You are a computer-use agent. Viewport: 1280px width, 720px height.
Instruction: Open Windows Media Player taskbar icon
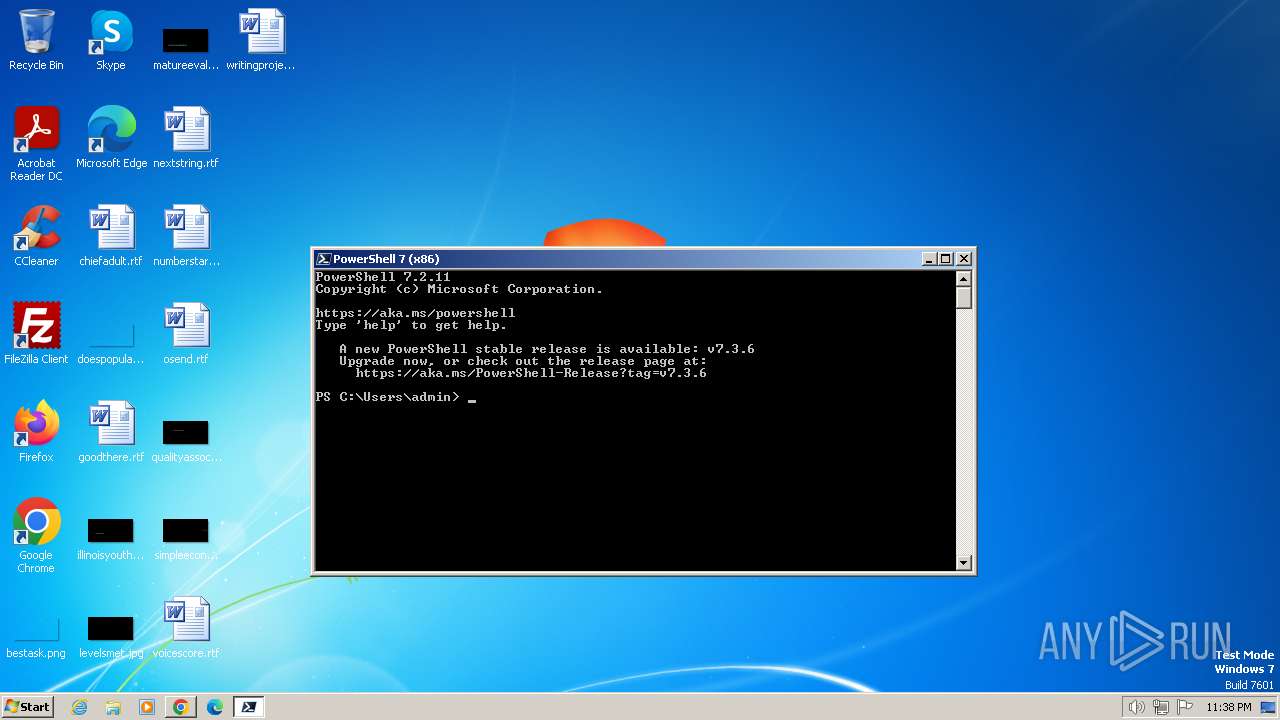pos(147,707)
